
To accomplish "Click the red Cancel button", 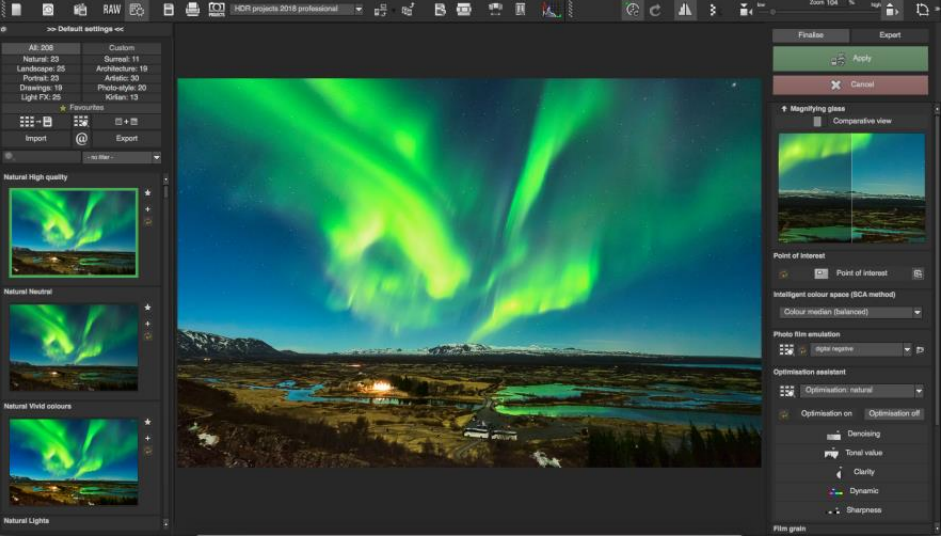I will tap(850, 85).
